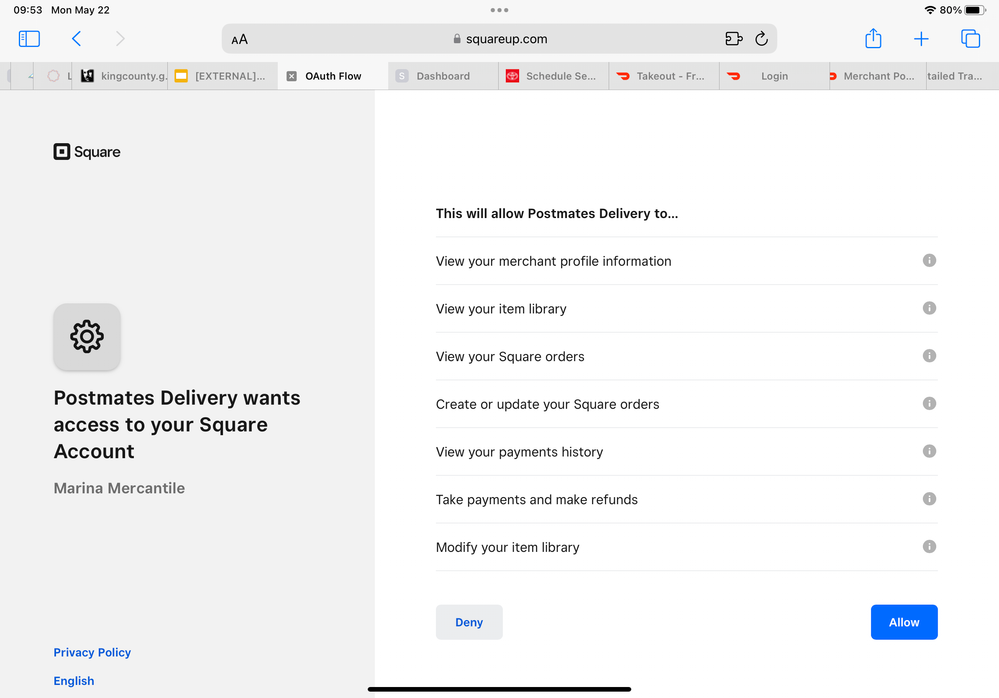Viewport: 999px width, 698px height.
Task: Show info for item library viewing permission
Action: pos(929,308)
